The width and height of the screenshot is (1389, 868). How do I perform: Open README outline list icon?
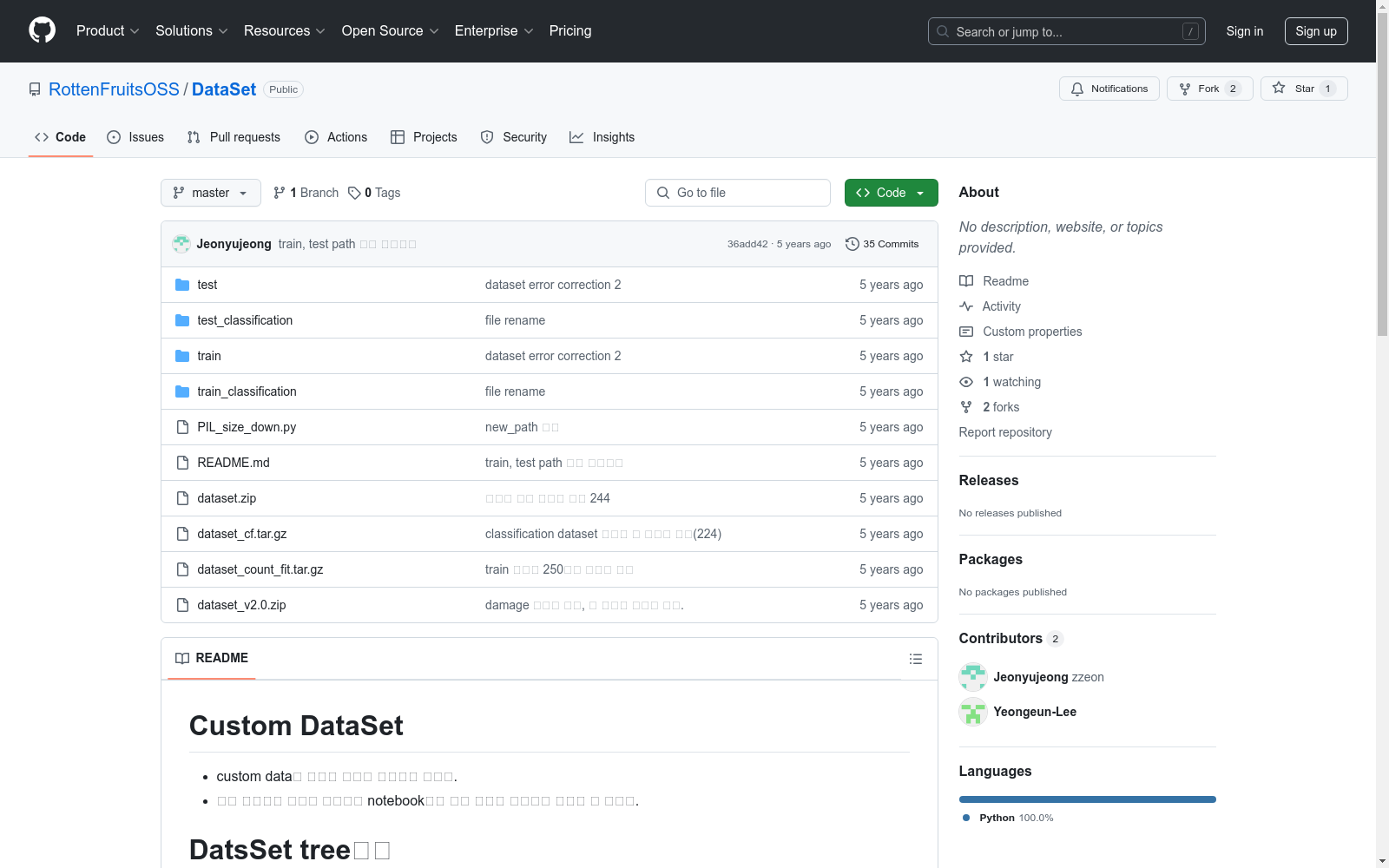pyautogui.click(x=915, y=659)
